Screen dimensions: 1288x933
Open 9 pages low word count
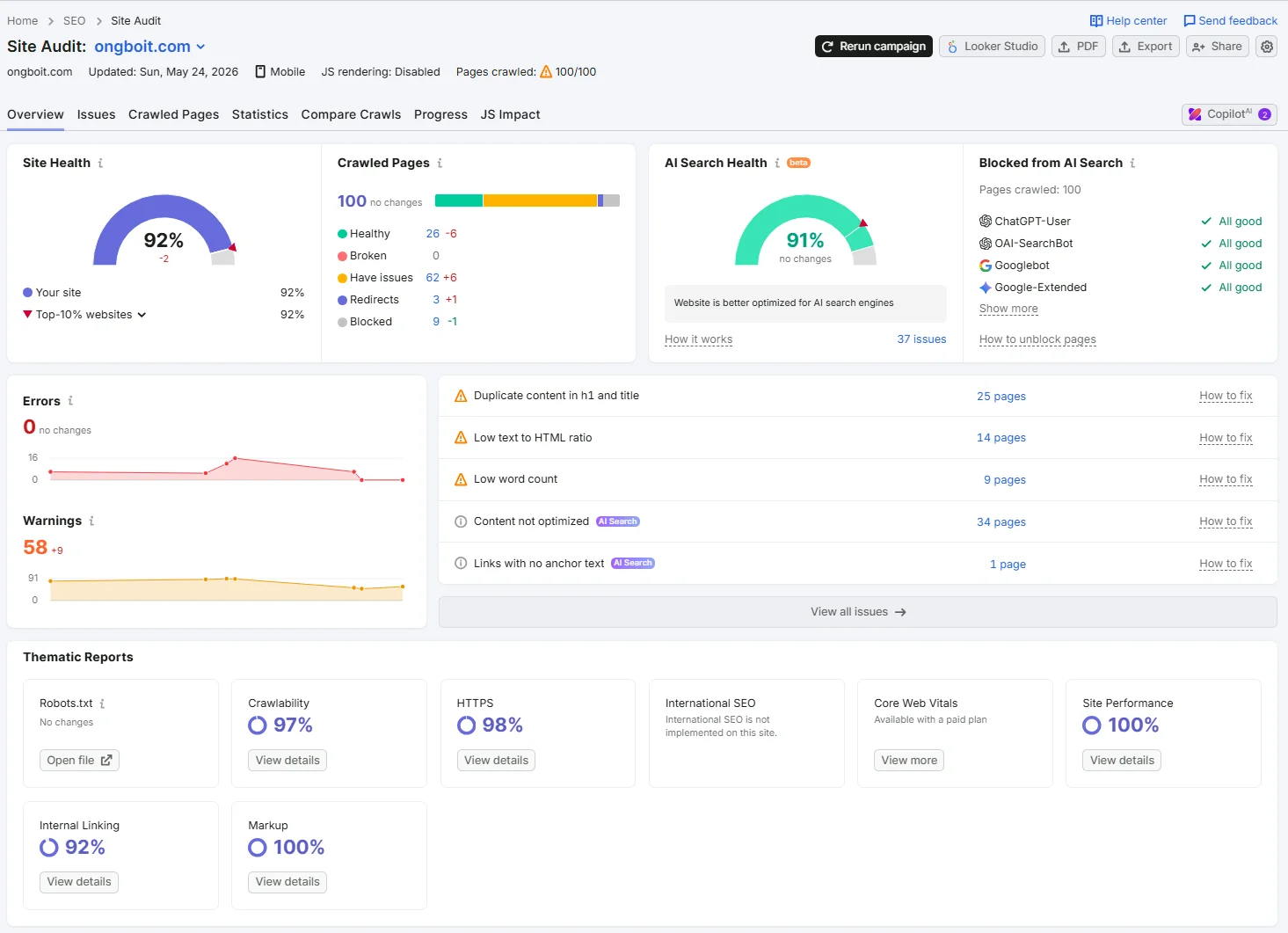point(1005,480)
